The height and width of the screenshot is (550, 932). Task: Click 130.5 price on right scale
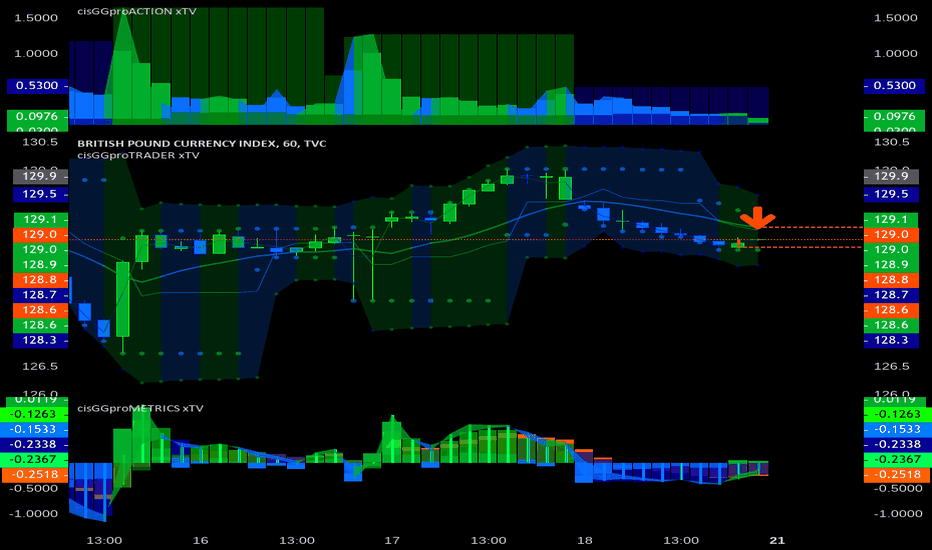click(x=892, y=142)
